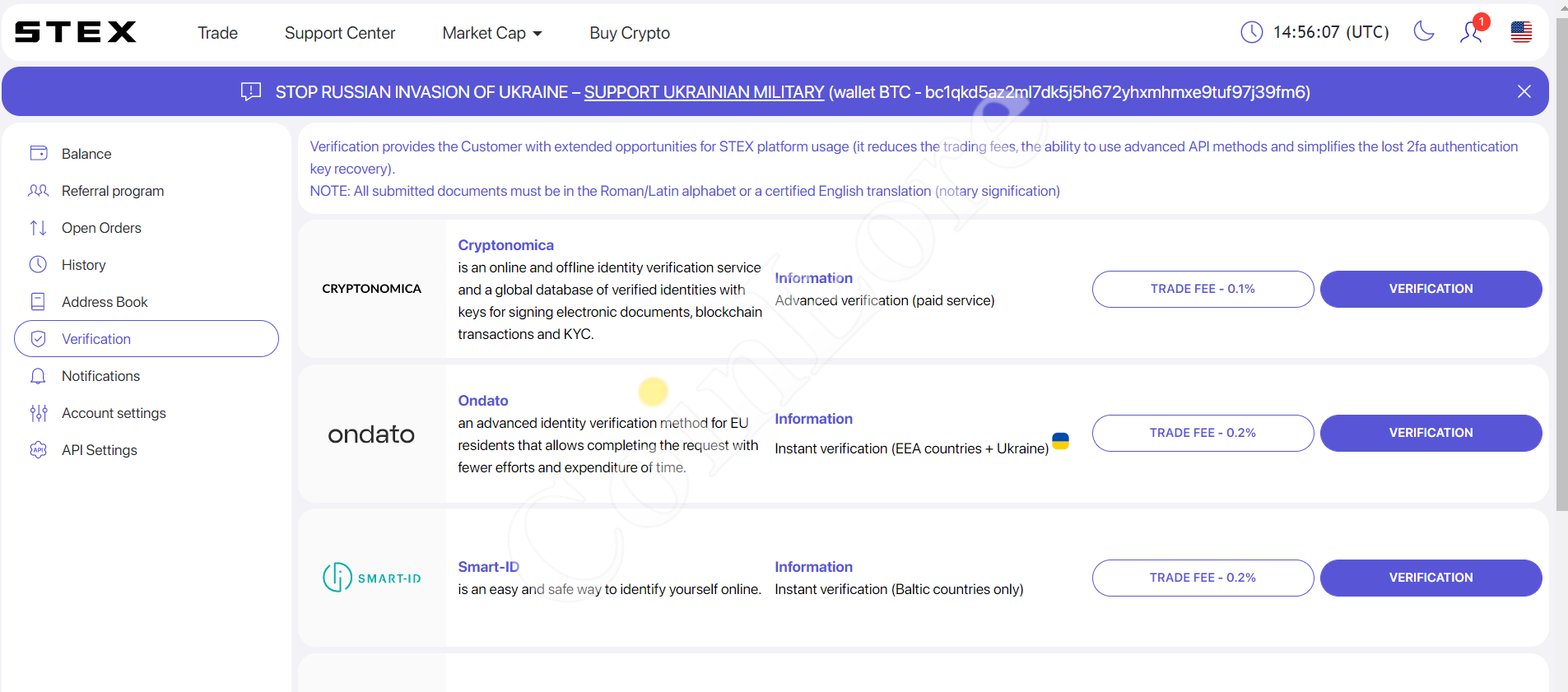Click the Smart-ID logo
This screenshot has height=692, width=1568.
point(371,578)
